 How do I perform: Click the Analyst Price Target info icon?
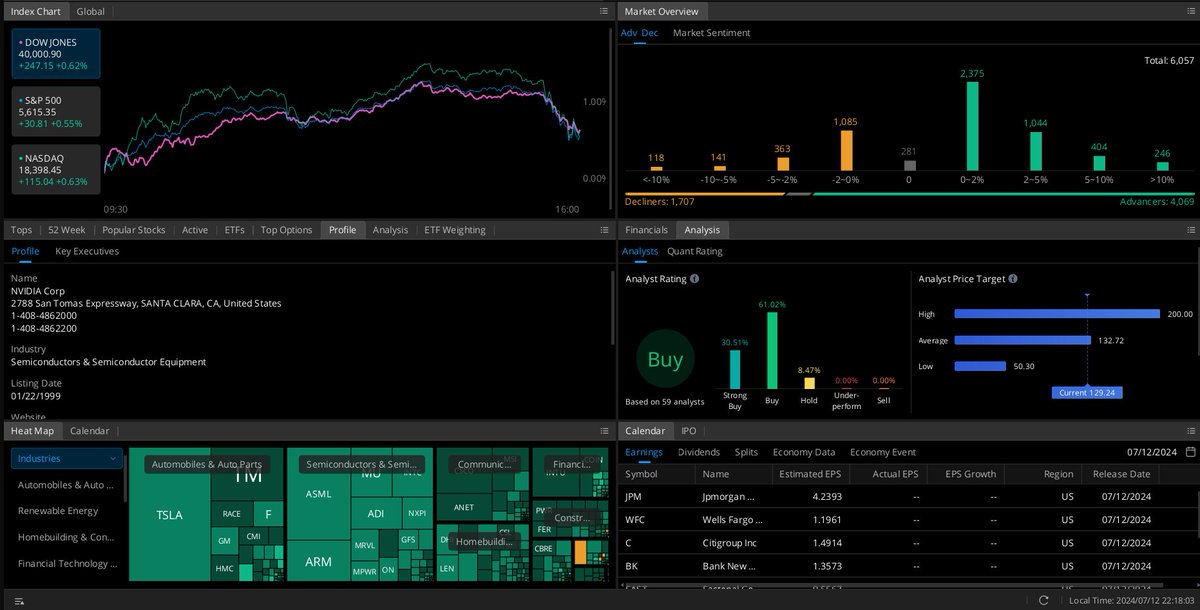point(1013,279)
